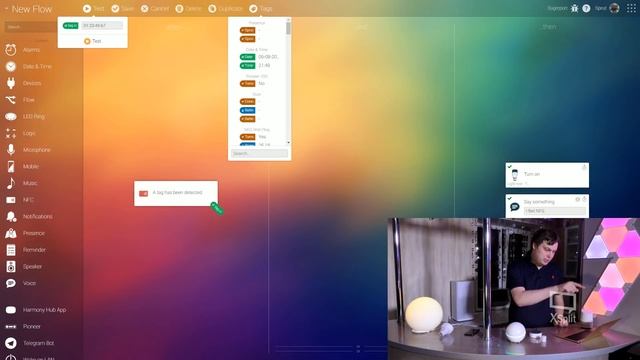Click the Tags panel scrollbar
This screenshot has height=360, width=640.
point(289,29)
